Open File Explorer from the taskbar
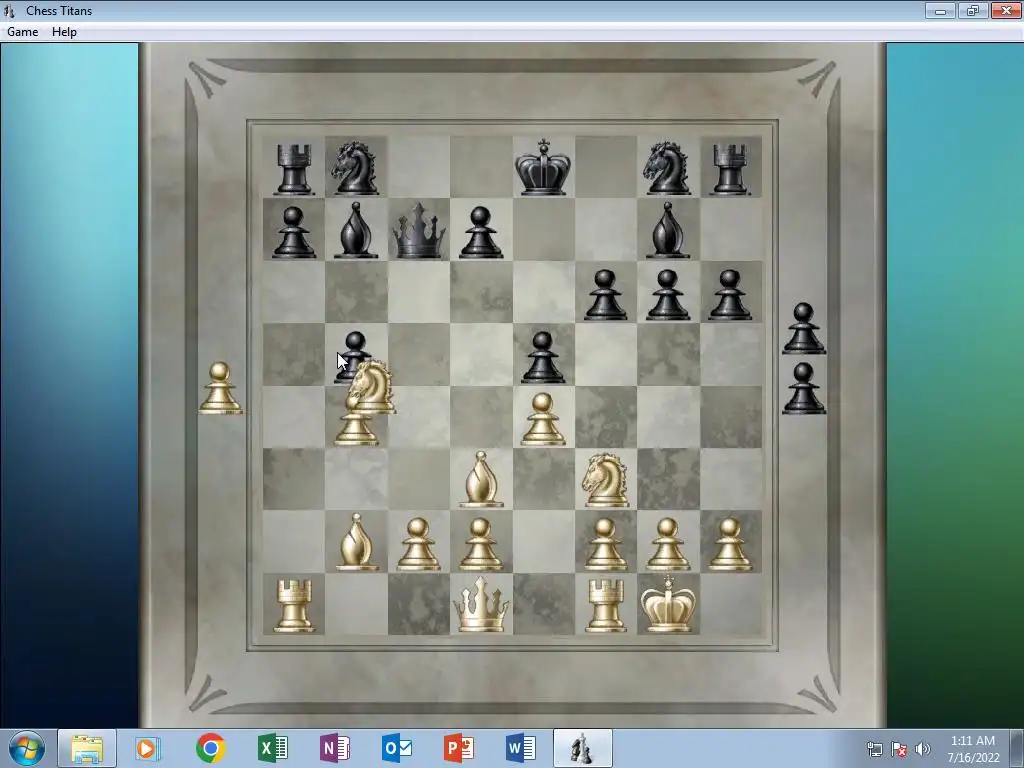The width and height of the screenshot is (1024, 768). [x=87, y=748]
